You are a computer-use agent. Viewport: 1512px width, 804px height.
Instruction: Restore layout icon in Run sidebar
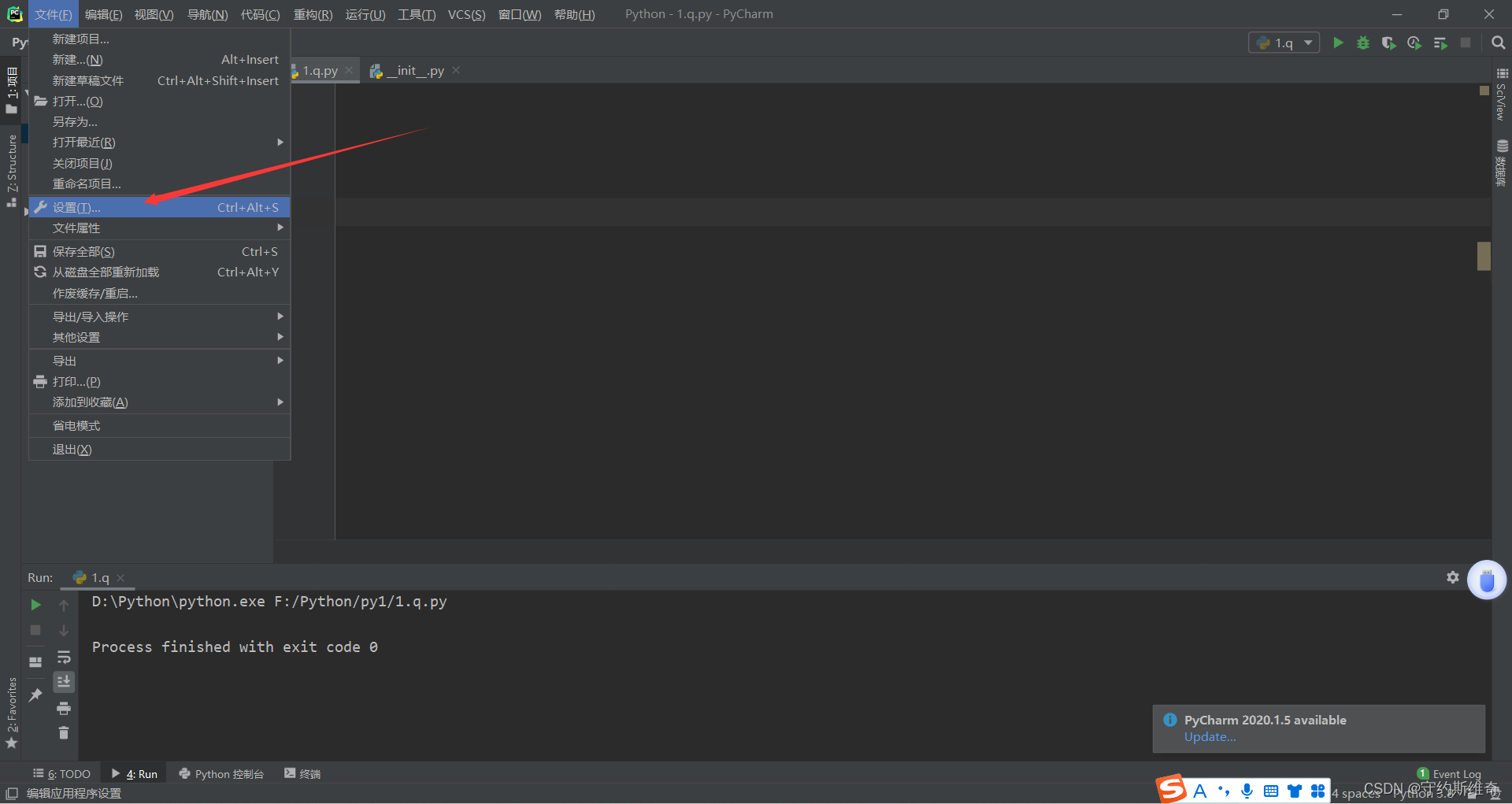pyautogui.click(x=35, y=661)
